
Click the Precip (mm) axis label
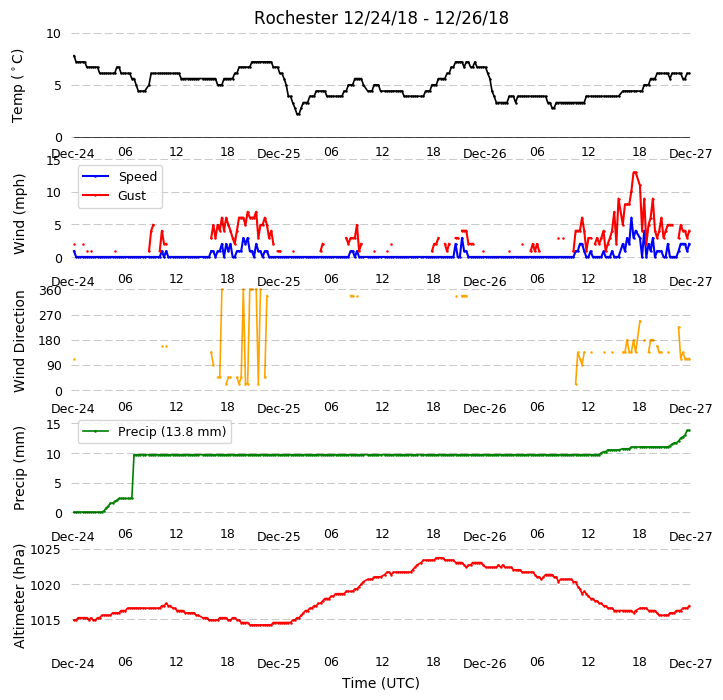coord(18,468)
